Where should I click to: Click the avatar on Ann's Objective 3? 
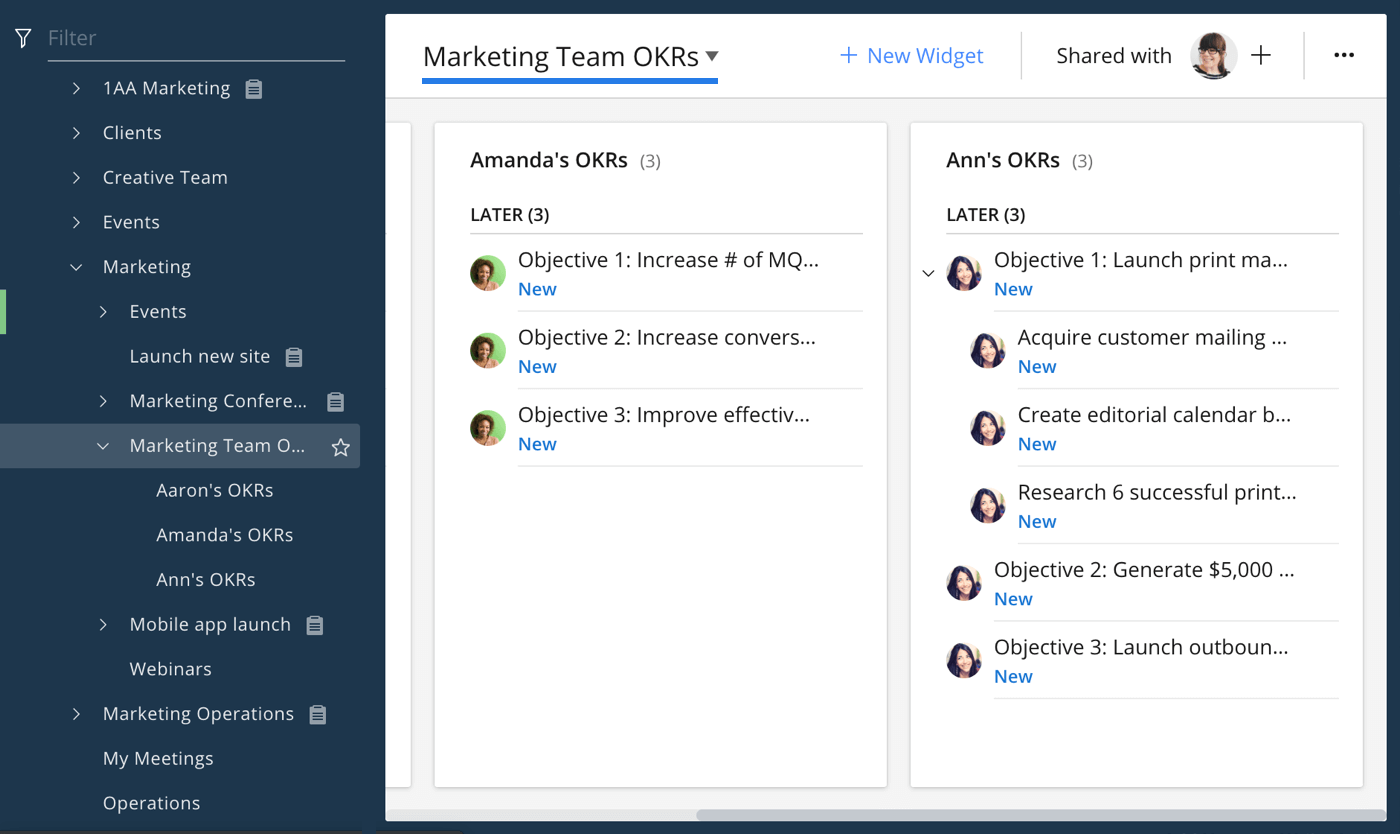click(x=963, y=659)
